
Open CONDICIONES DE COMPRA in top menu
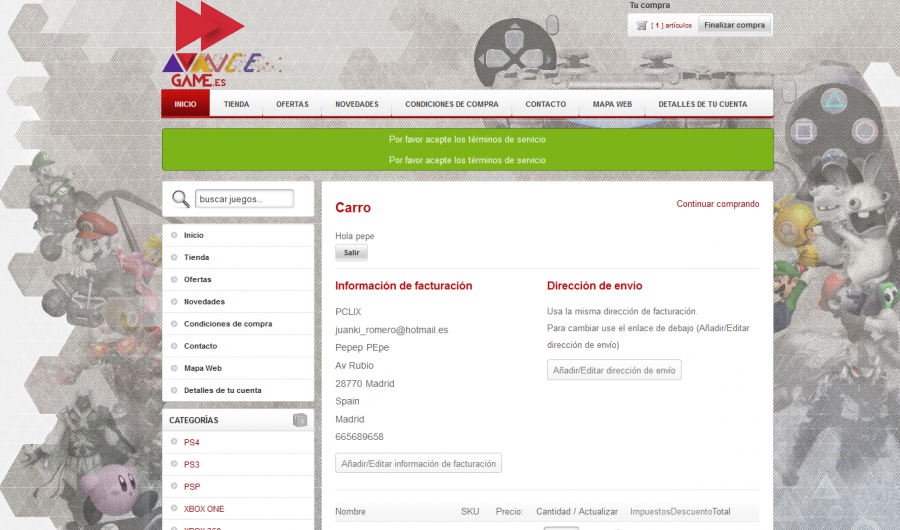click(452, 104)
